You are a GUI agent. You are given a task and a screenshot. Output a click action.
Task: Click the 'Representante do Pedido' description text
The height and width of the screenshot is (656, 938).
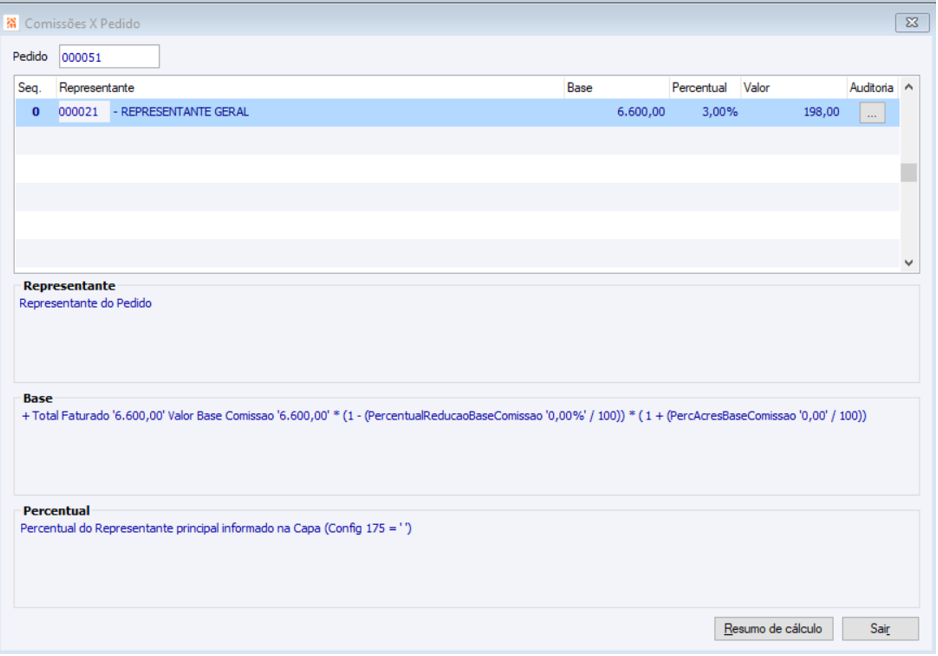pyautogui.click(x=86, y=303)
